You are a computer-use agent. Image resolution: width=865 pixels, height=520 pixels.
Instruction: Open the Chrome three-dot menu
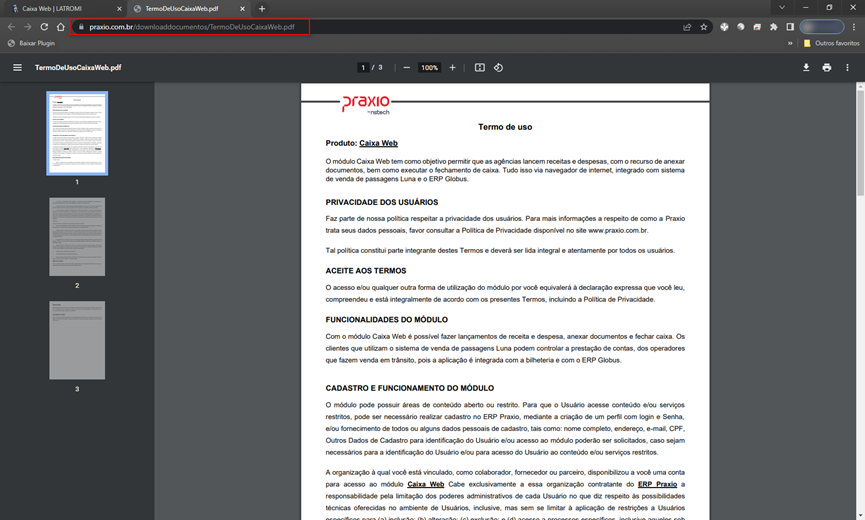click(853, 26)
